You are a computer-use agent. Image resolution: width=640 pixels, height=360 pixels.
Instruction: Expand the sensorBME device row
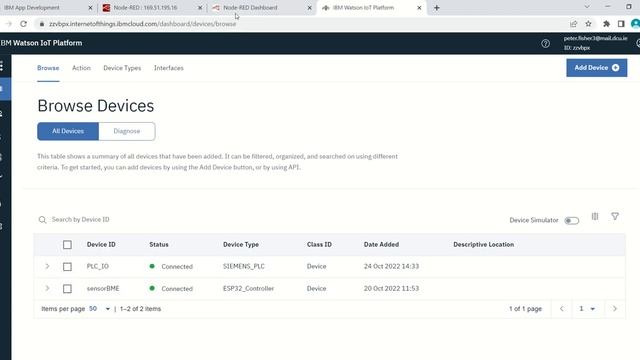tap(47, 288)
